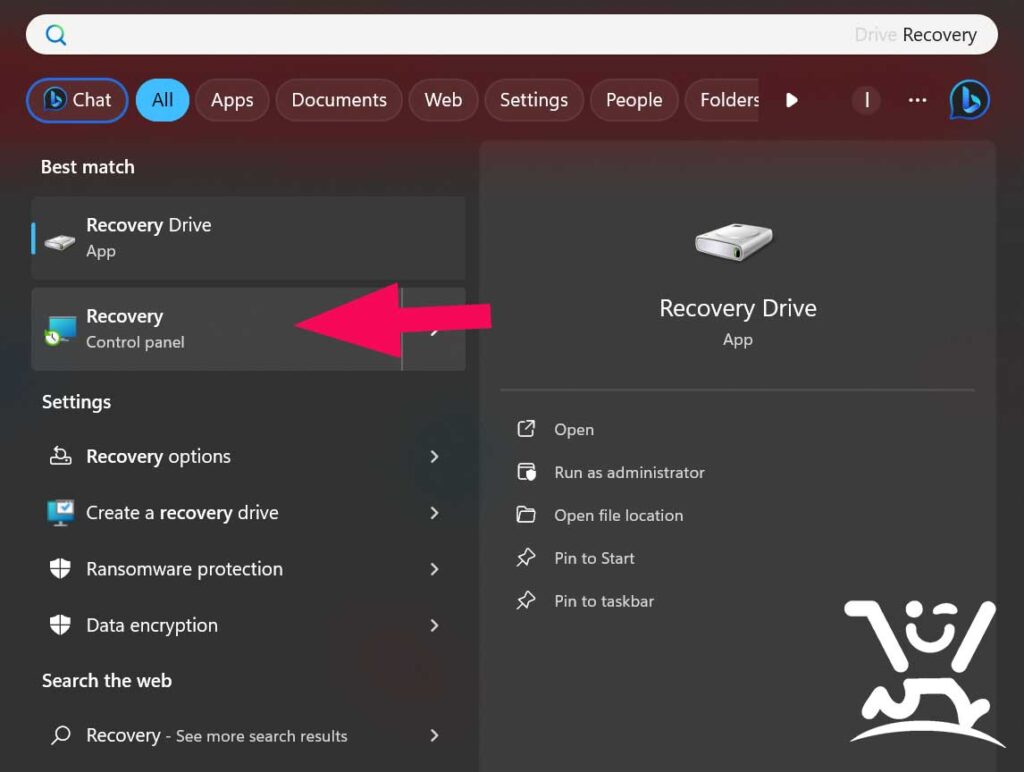Click the Recovery Drive hard disk icon in results
Screen dimensions: 1024x772
(59, 242)
